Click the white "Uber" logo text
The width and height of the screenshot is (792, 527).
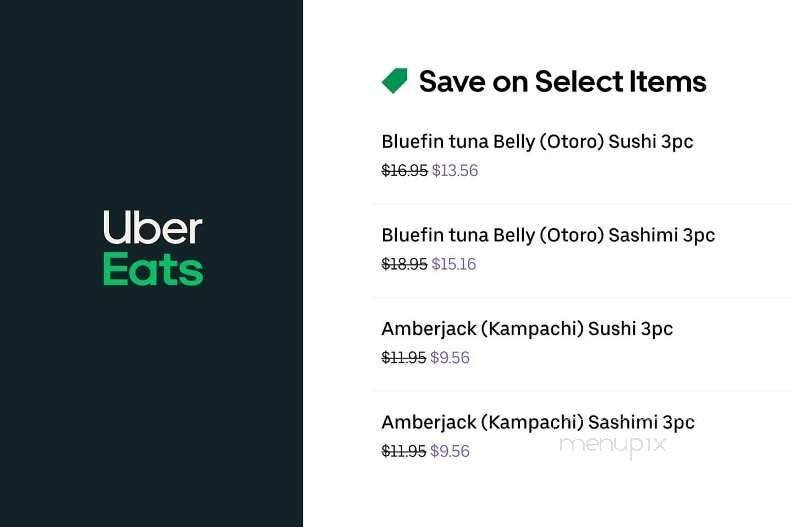153,228
